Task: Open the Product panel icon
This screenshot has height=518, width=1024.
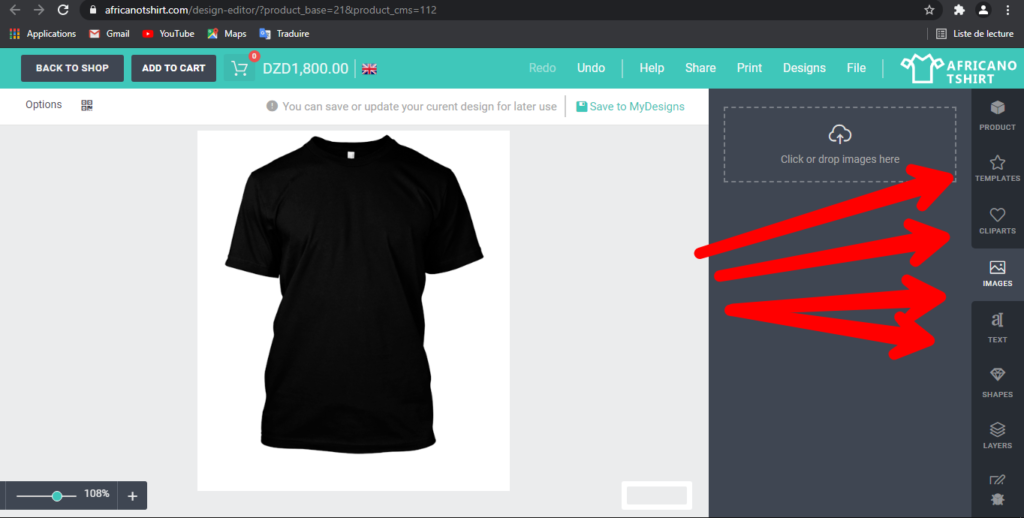Action: pos(997,115)
